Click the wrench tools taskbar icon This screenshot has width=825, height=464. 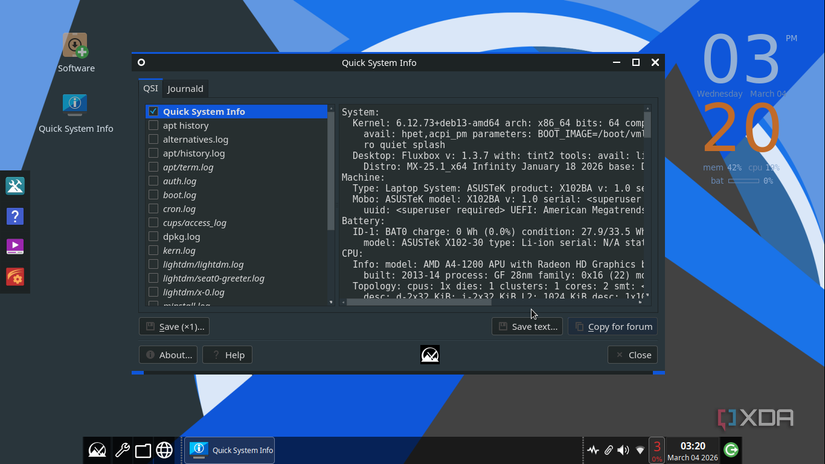[122, 450]
